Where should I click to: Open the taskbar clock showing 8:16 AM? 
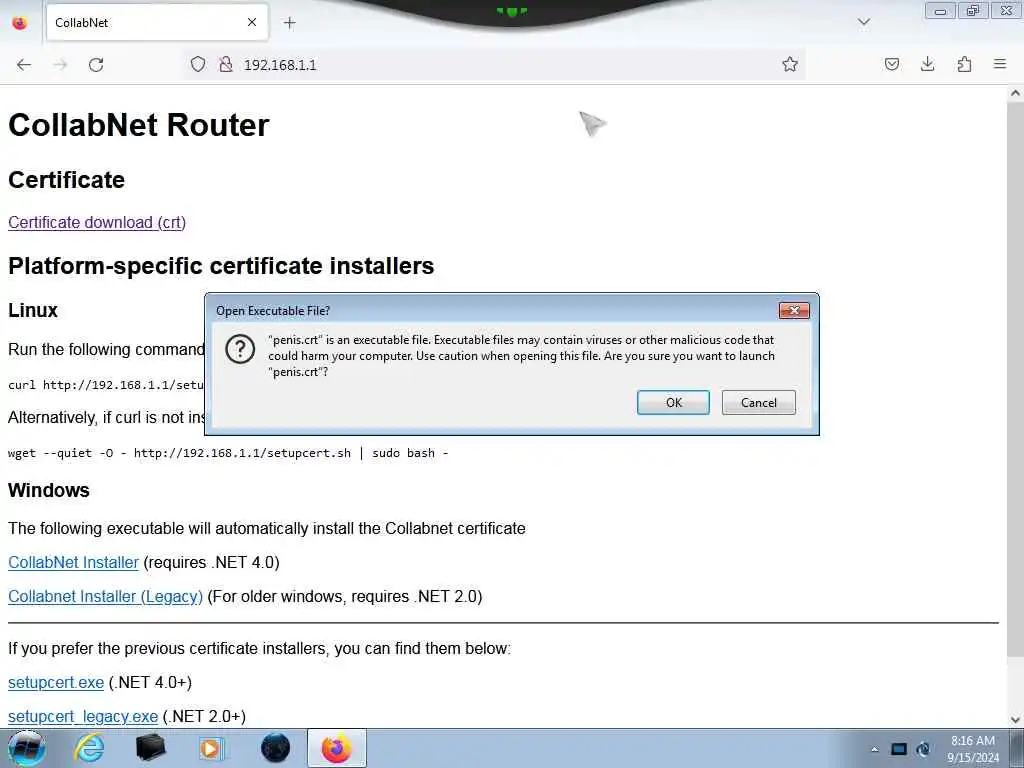pyautogui.click(x=973, y=749)
